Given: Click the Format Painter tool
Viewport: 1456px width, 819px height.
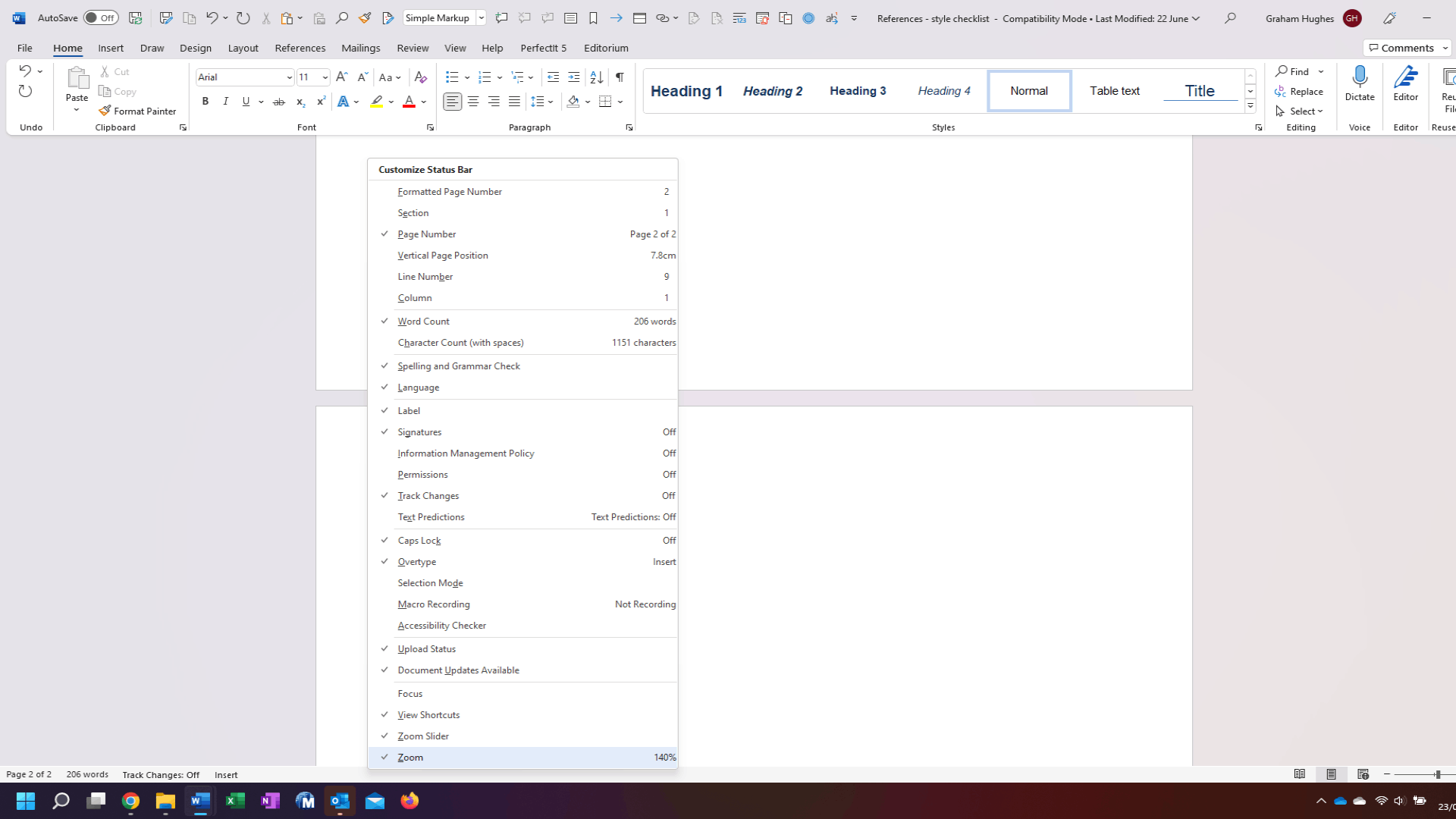Looking at the screenshot, I should pos(137,111).
